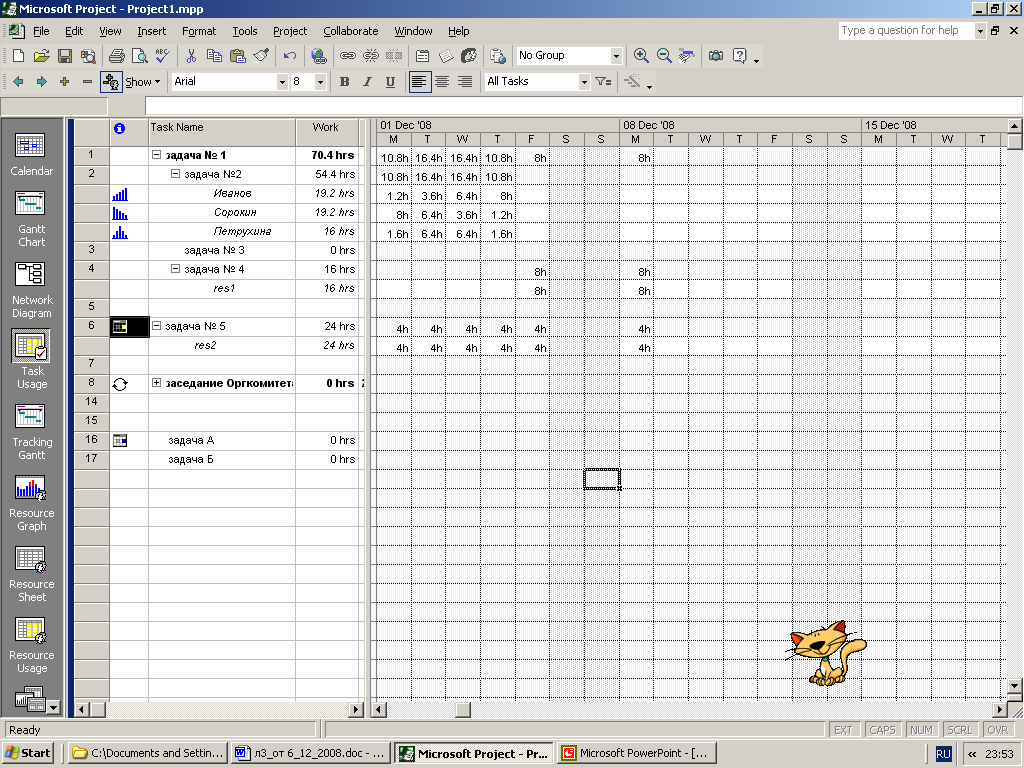Open Task Information dialog

(x=423, y=56)
